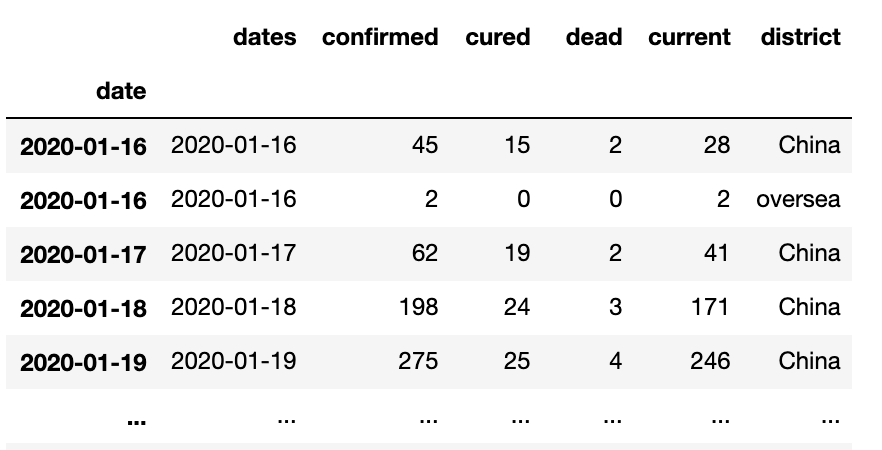Image resolution: width=882 pixels, height=450 pixels.
Task: Click current value 28
Action: pos(717,145)
